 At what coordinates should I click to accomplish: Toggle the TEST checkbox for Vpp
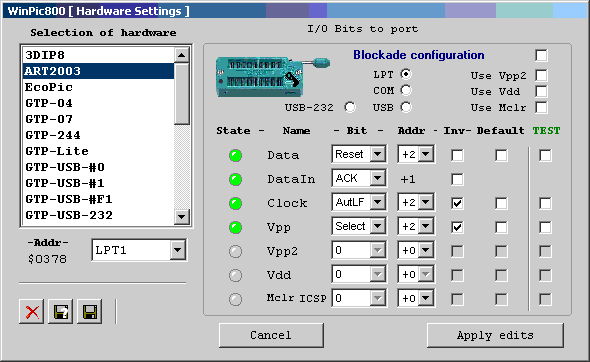[545, 227]
